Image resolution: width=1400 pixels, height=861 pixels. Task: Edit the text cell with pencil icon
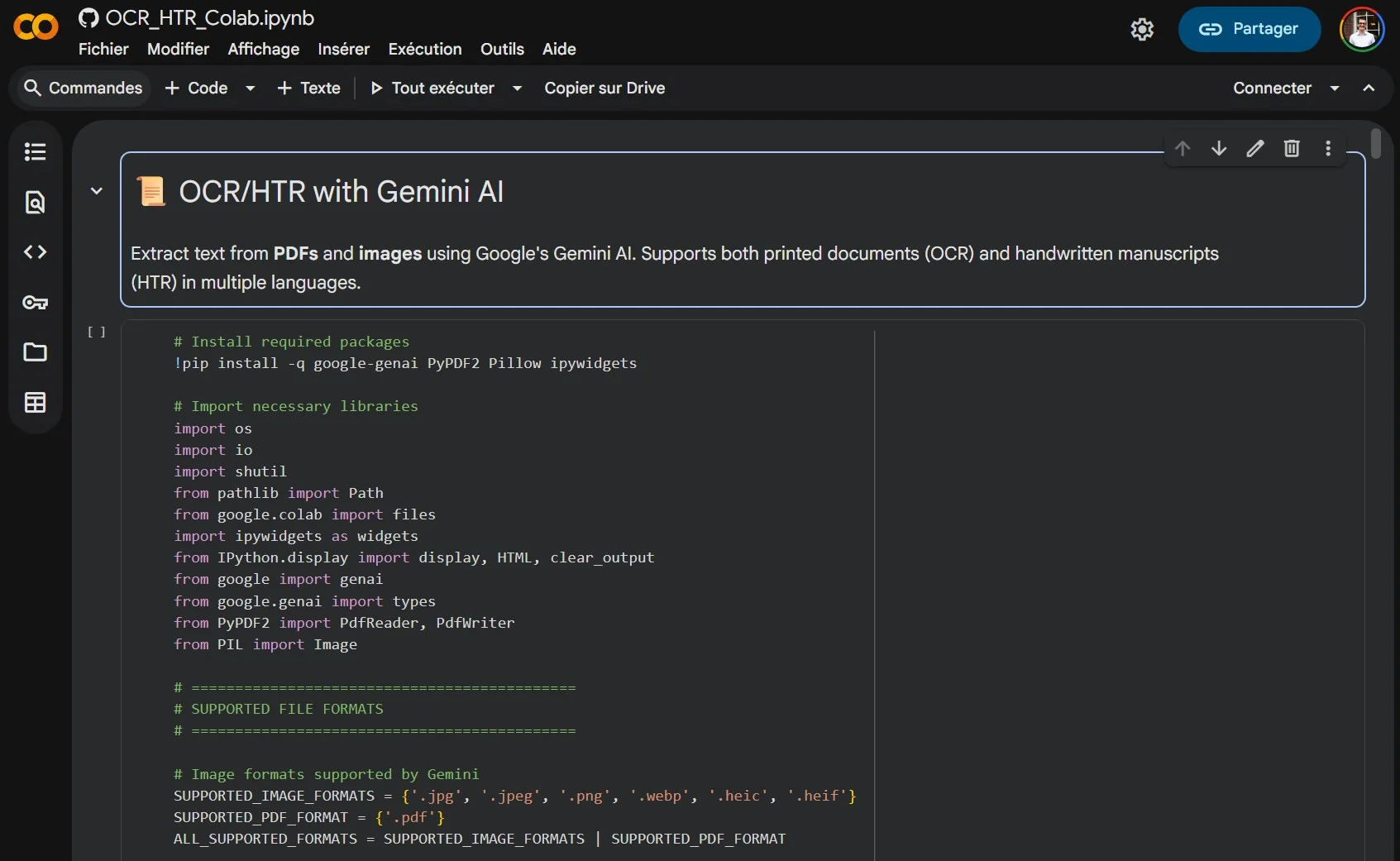tap(1255, 148)
